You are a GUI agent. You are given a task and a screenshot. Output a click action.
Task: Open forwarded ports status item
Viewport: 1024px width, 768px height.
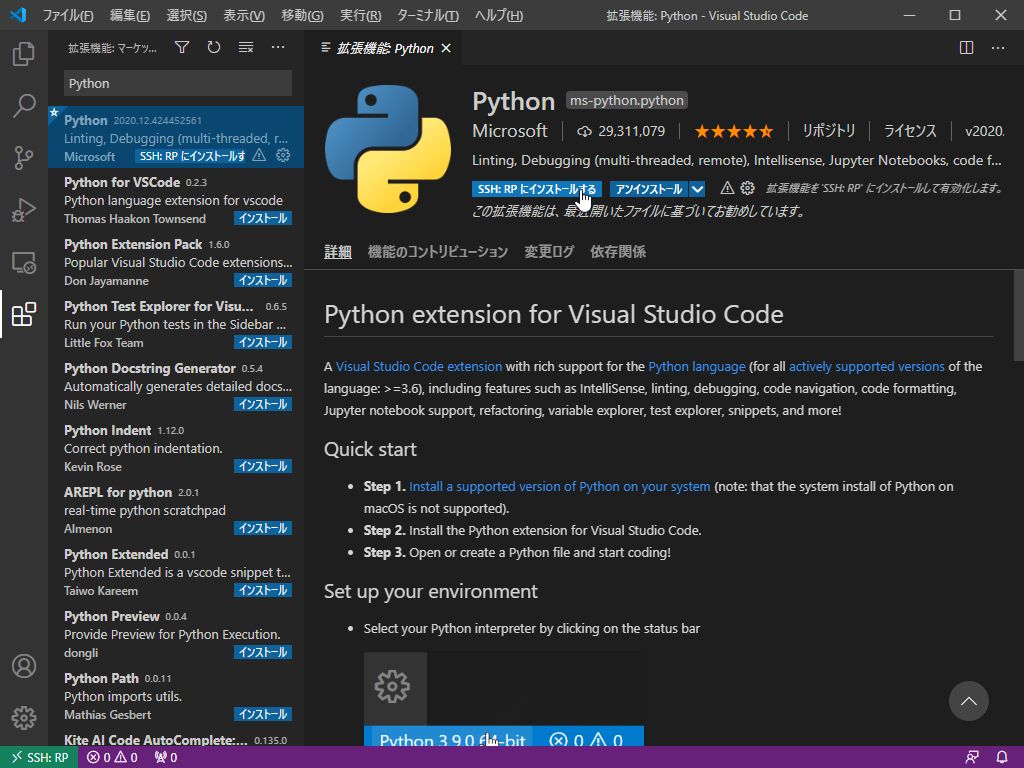point(165,758)
